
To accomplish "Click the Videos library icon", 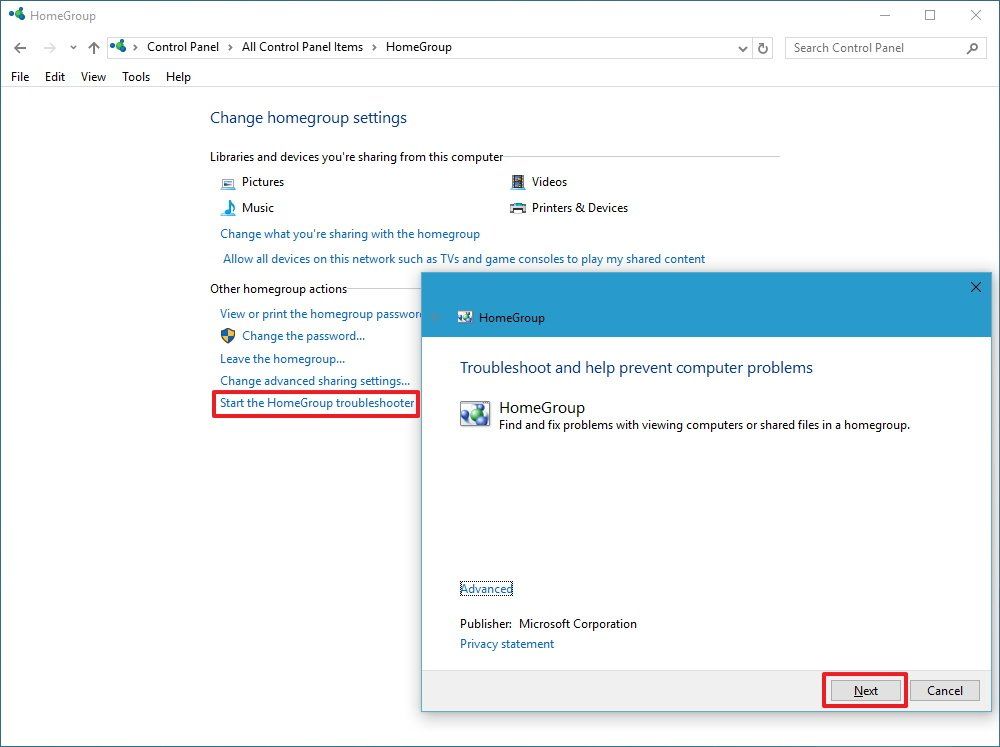I will [x=518, y=182].
